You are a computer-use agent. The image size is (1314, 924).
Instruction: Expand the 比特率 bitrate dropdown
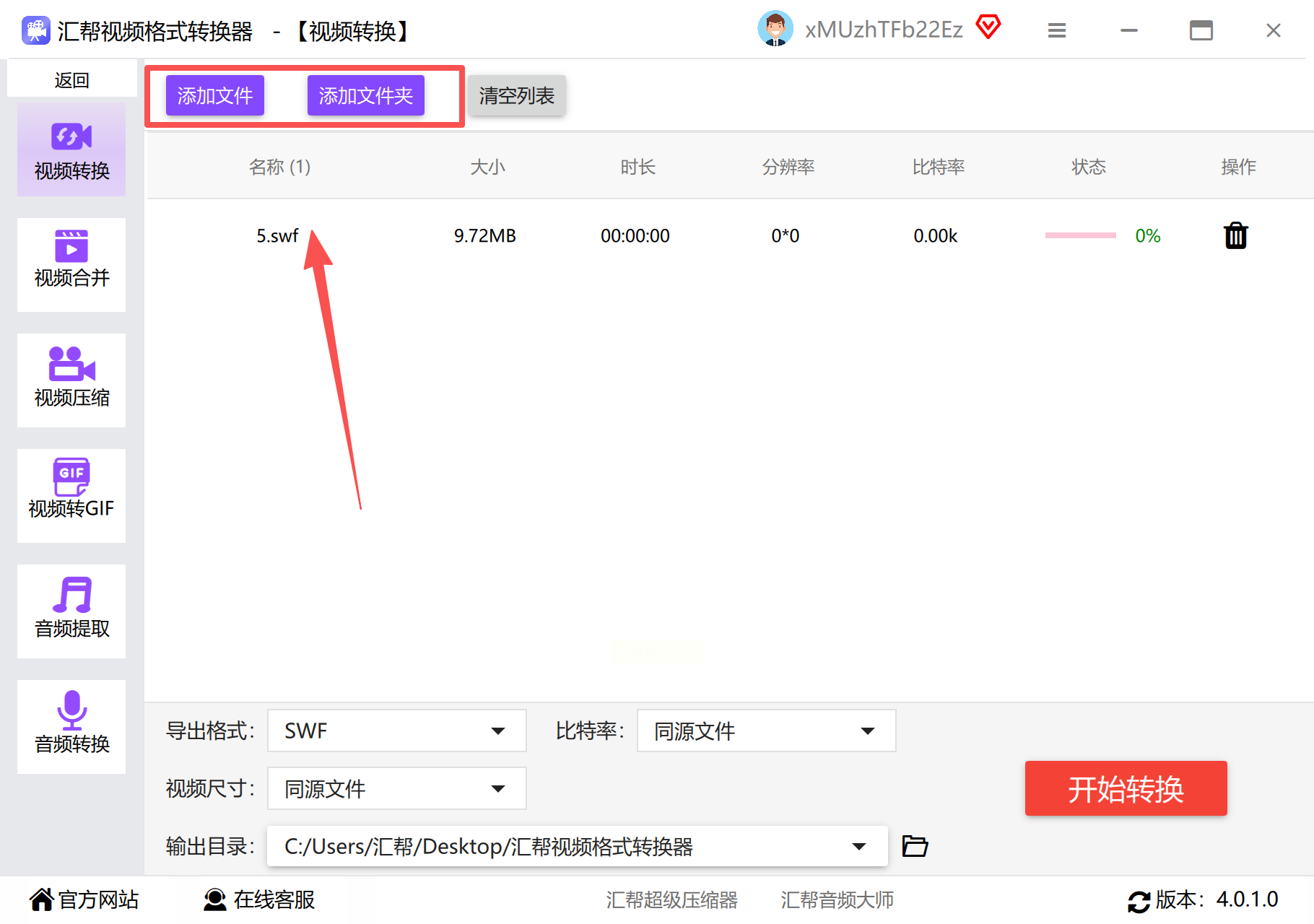766,731
